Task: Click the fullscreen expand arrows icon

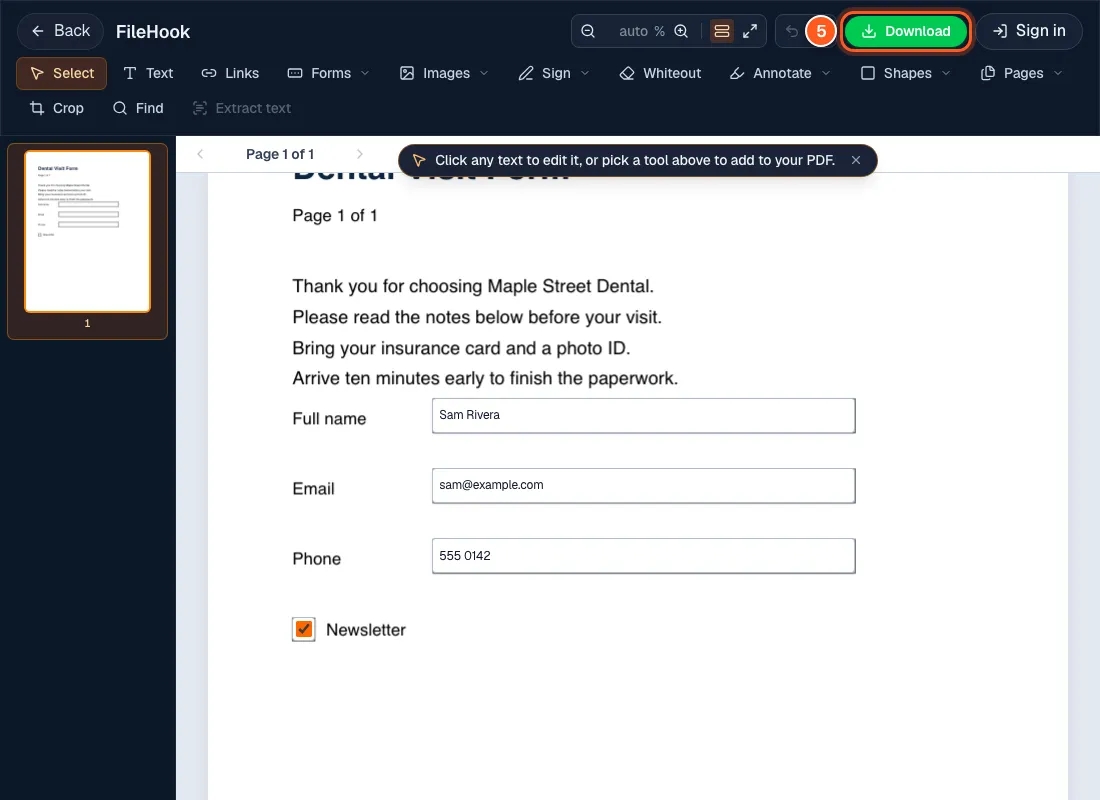Action: (x=750, y=32)
